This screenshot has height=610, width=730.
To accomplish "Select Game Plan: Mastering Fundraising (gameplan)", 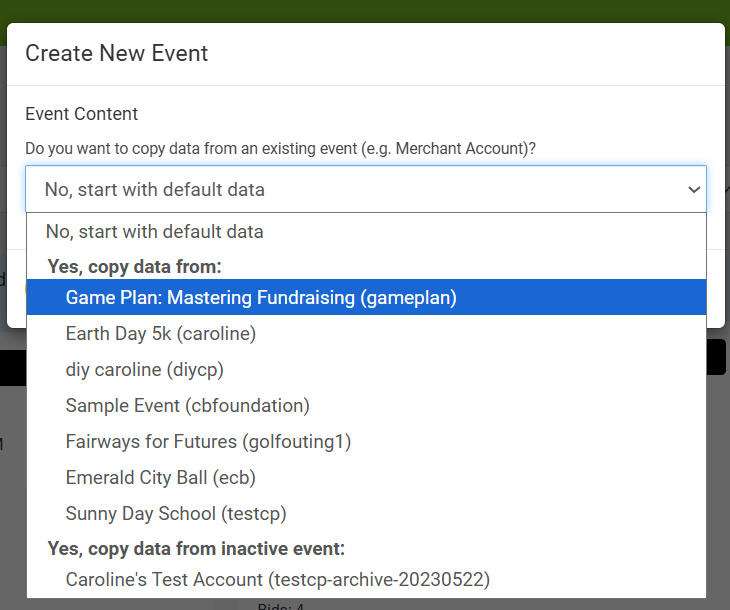I will (261, 298).
